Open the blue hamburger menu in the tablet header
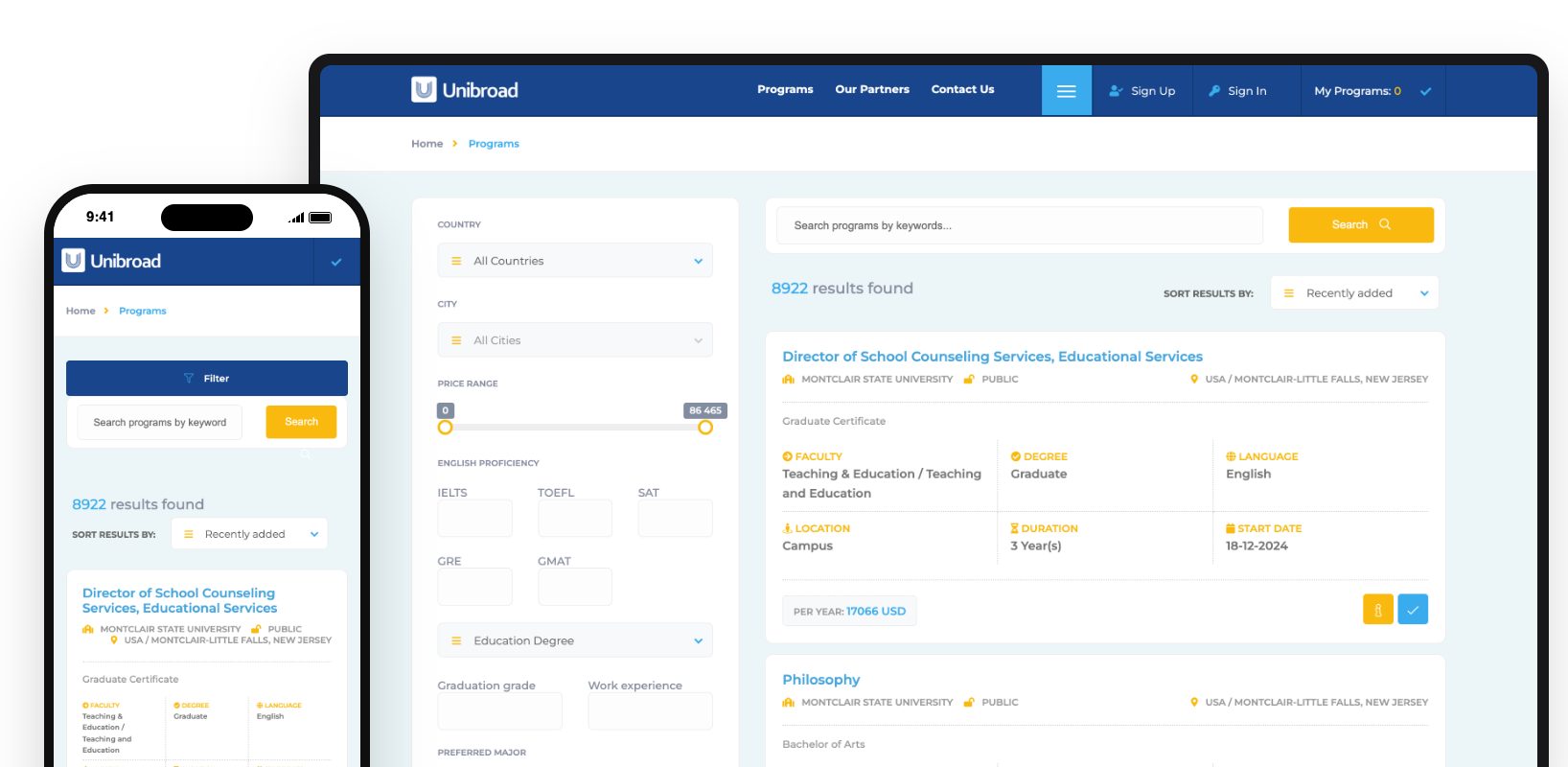 click(x=1067, y=91)
